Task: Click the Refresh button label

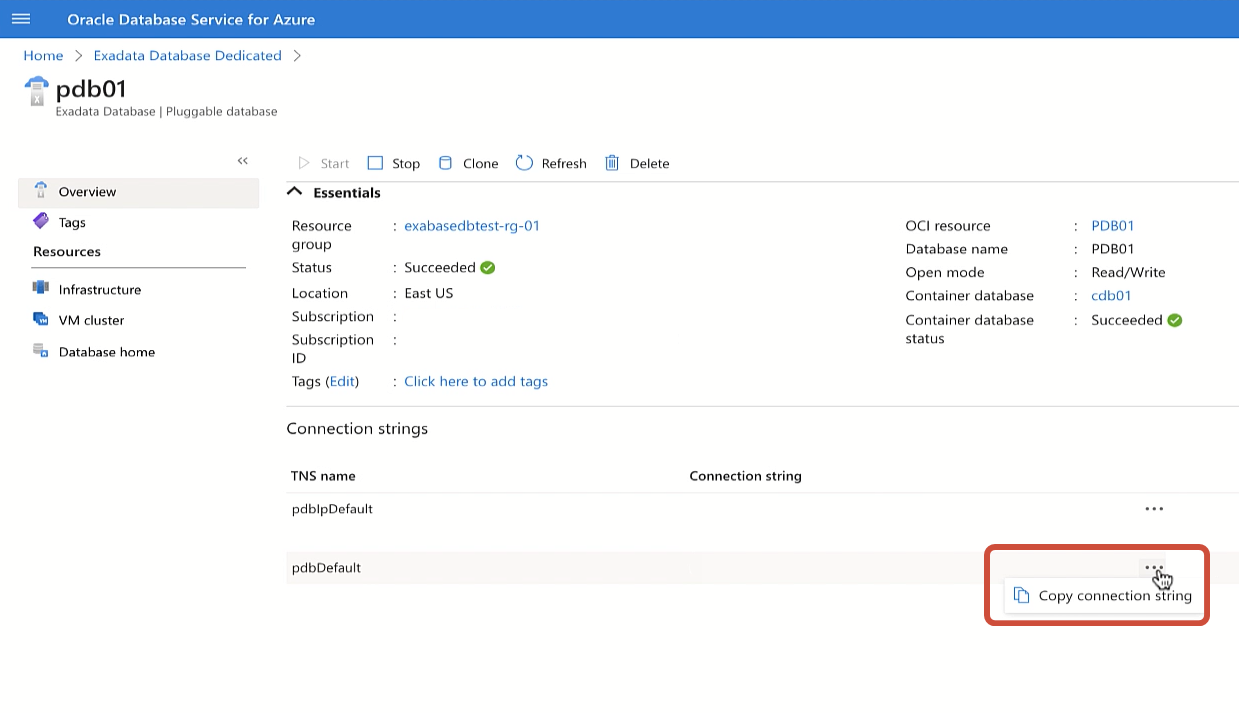Action: pyautogui.click(x=564, y=163)
